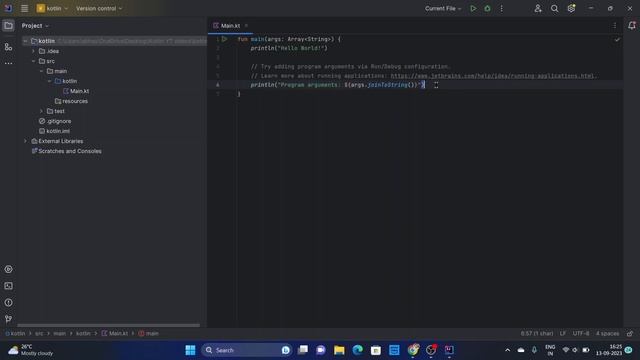640x360 pixels.
Task: Click the taskbar Search box
Action: point(246,350)
